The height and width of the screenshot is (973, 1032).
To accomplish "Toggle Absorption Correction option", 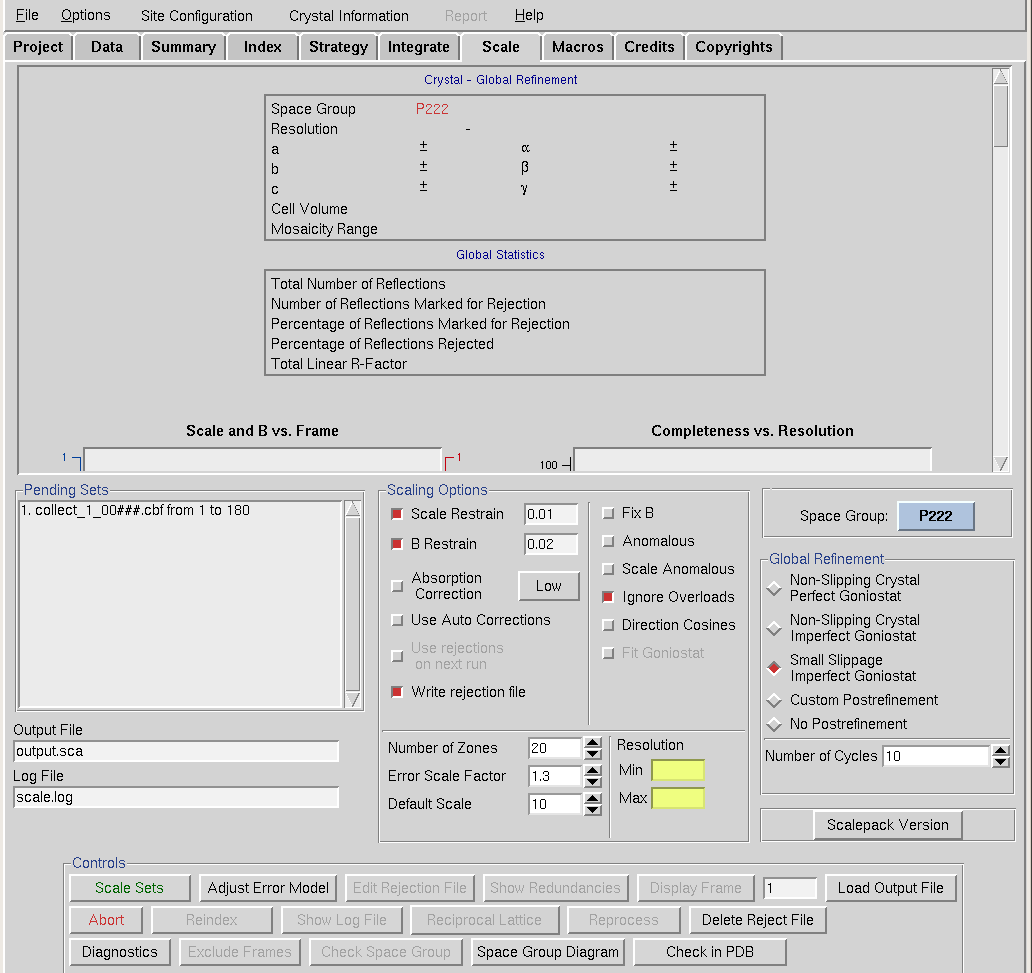I will 398,585.
